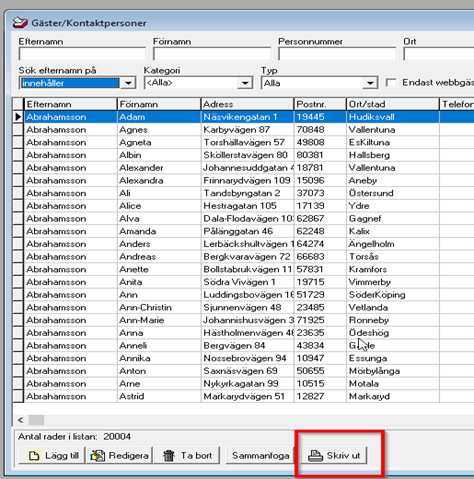Sort by Efternamn column header

pos(70,104)
